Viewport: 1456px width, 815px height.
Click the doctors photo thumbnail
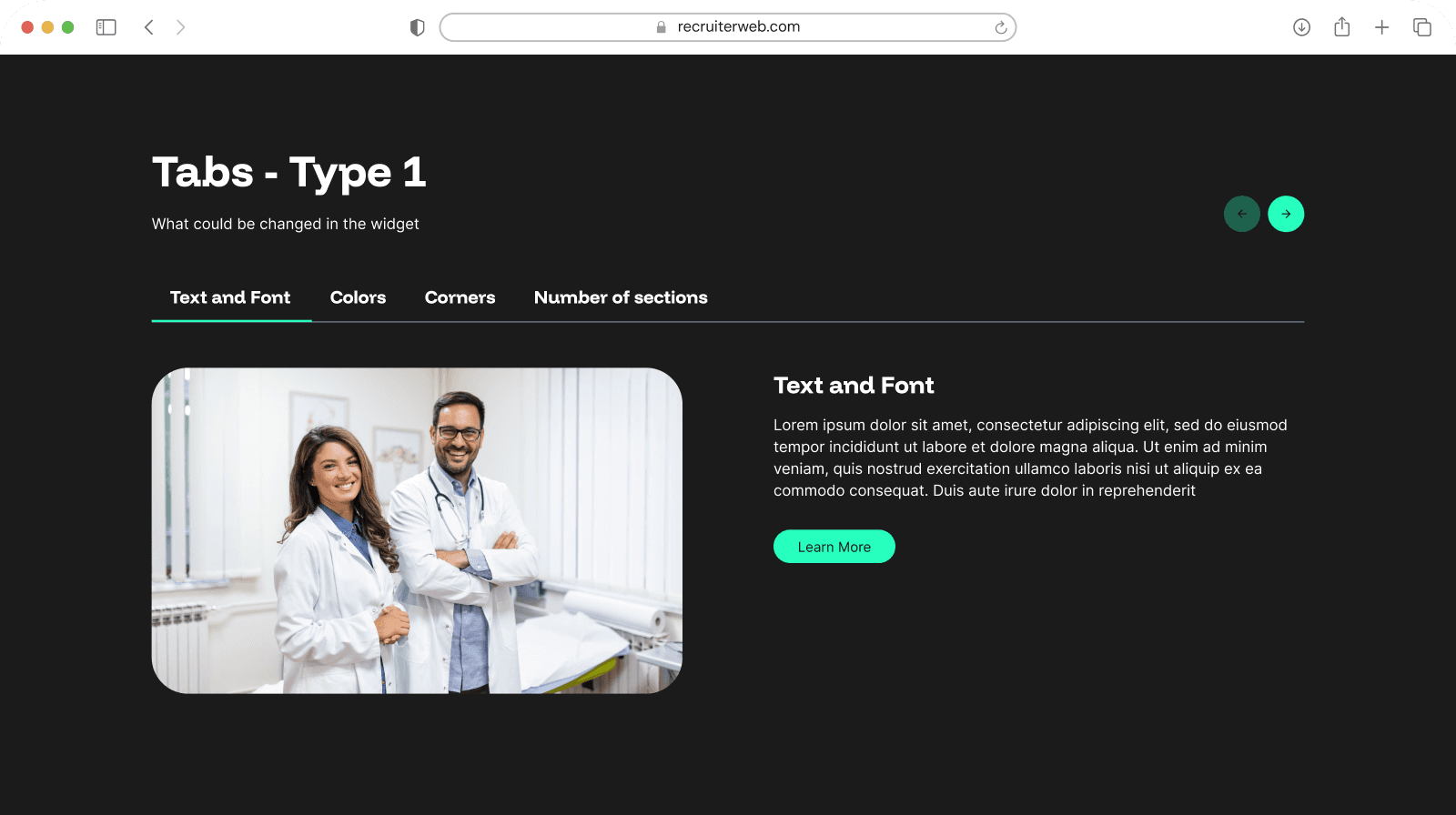click(x=417, y=530)
